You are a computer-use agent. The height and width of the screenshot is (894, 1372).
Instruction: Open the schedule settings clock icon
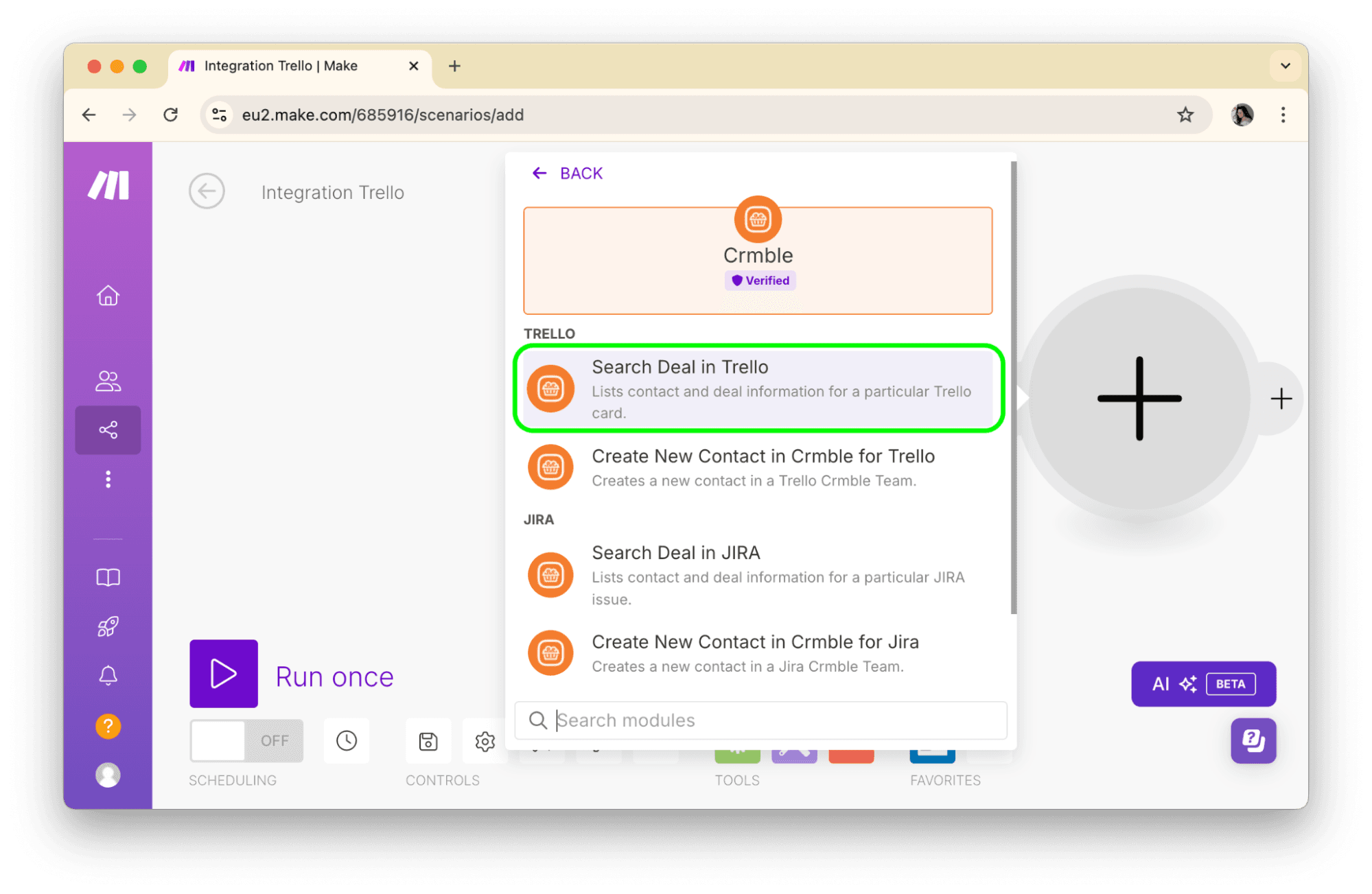point(347,740)
